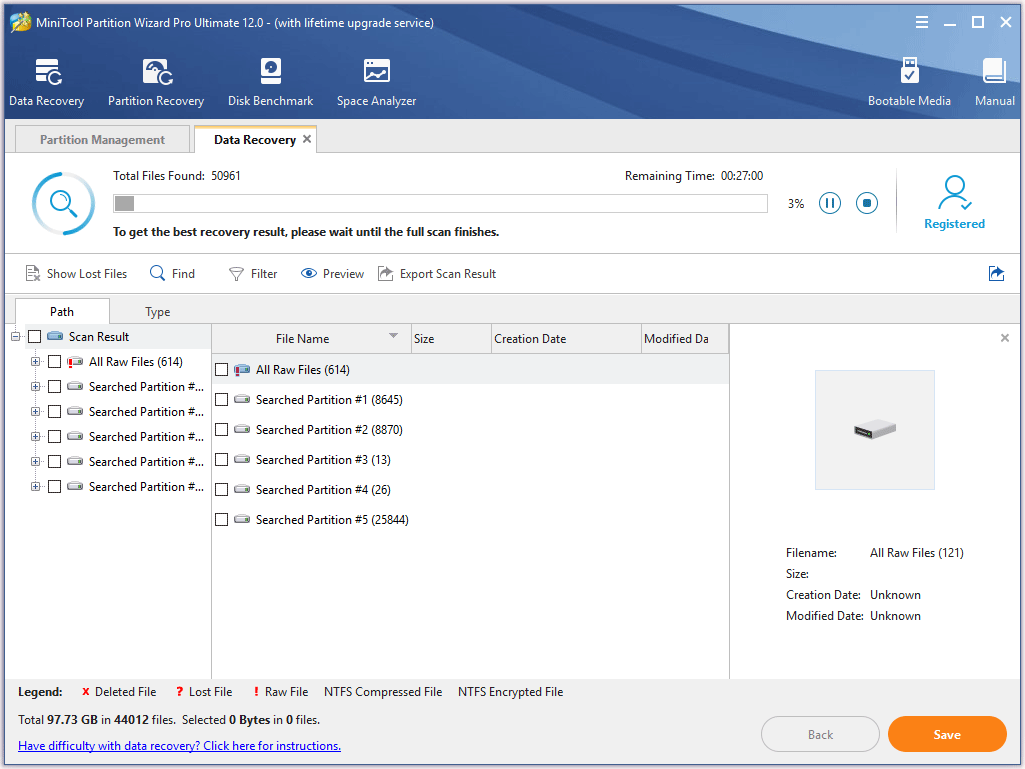The image size is (1025, 769).
Task: Sort by the Creation Date column header
Action: pyautogui.click(x=566, y=339)
